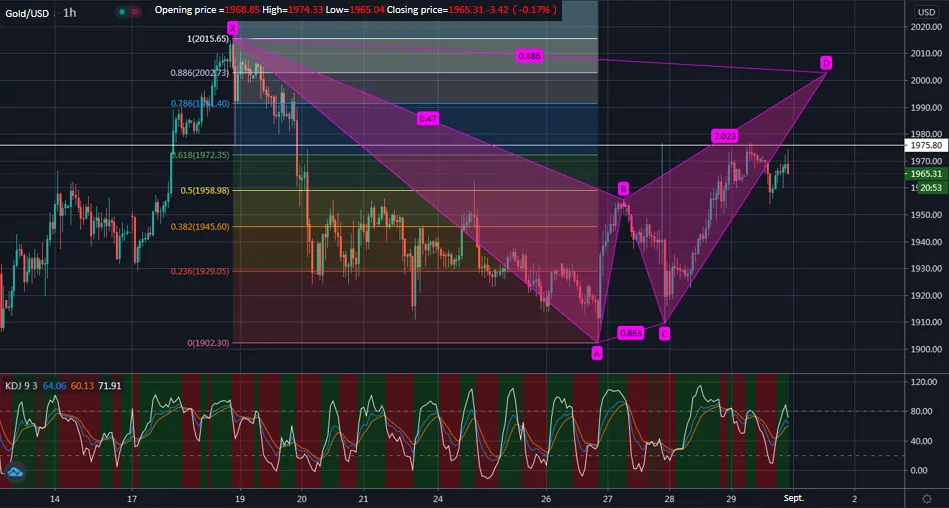Screen dimensions: 949x508
Task: Click the 1900.00 price axis label
Action: click(x=926, y=349)
